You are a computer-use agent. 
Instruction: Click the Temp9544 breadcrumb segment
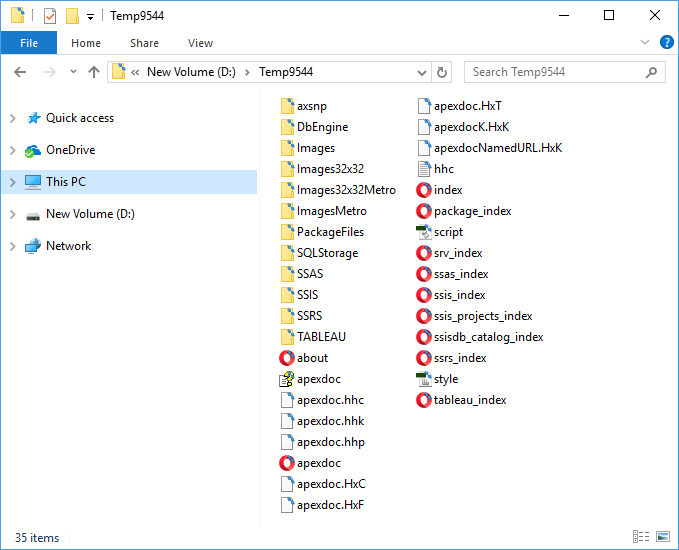[x=286, y=72]
